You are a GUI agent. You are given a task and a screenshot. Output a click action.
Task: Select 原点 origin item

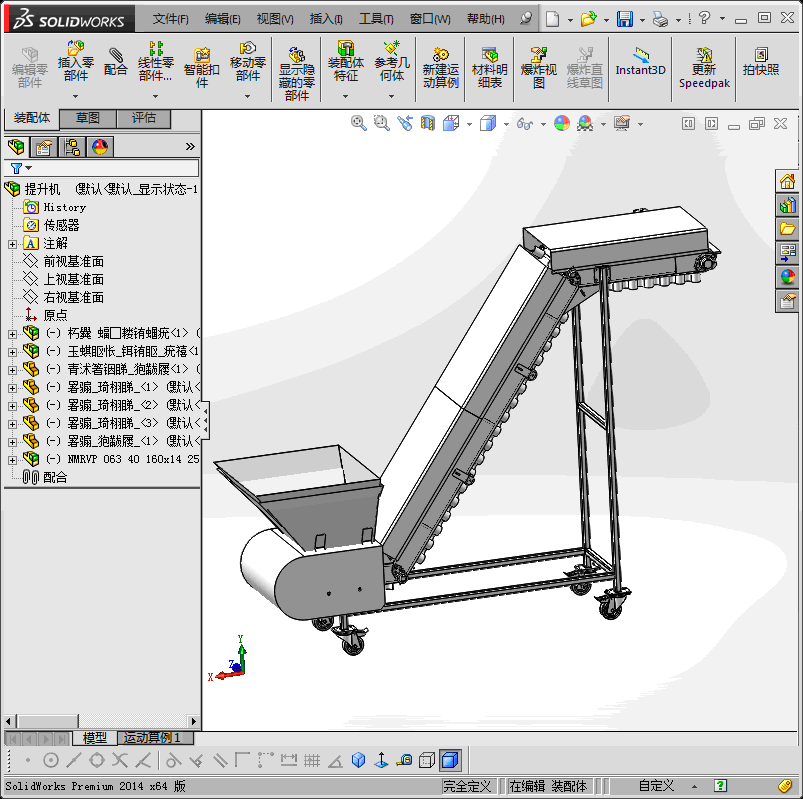pos(55,315)
